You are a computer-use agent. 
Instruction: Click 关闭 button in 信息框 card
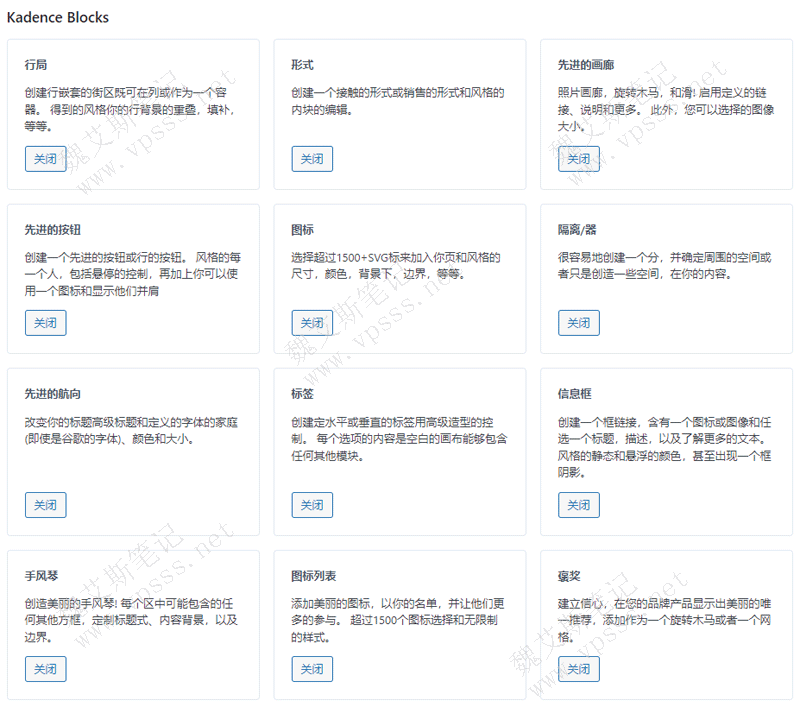(579, 505)
